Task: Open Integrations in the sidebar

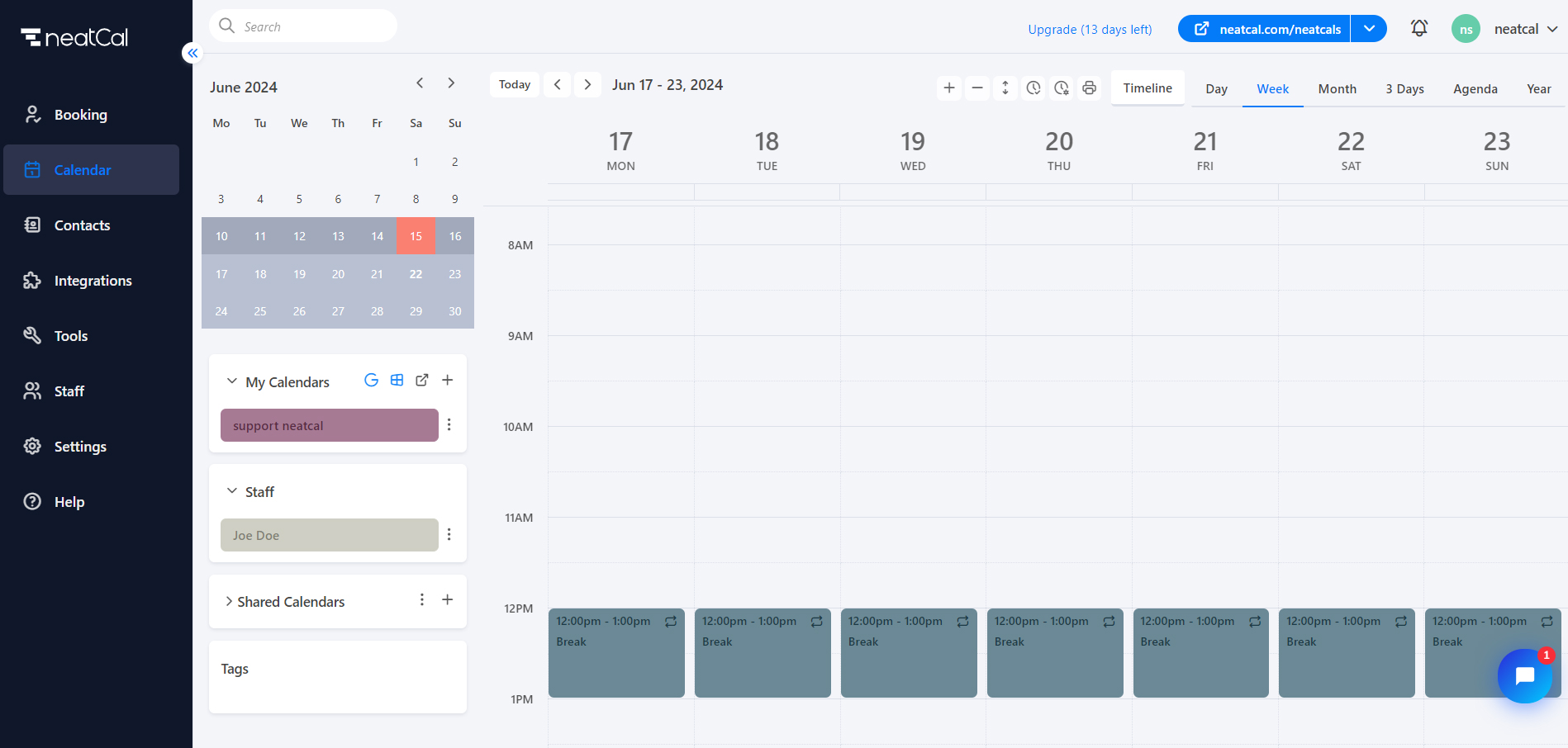Action: click(x=91, y=281)
